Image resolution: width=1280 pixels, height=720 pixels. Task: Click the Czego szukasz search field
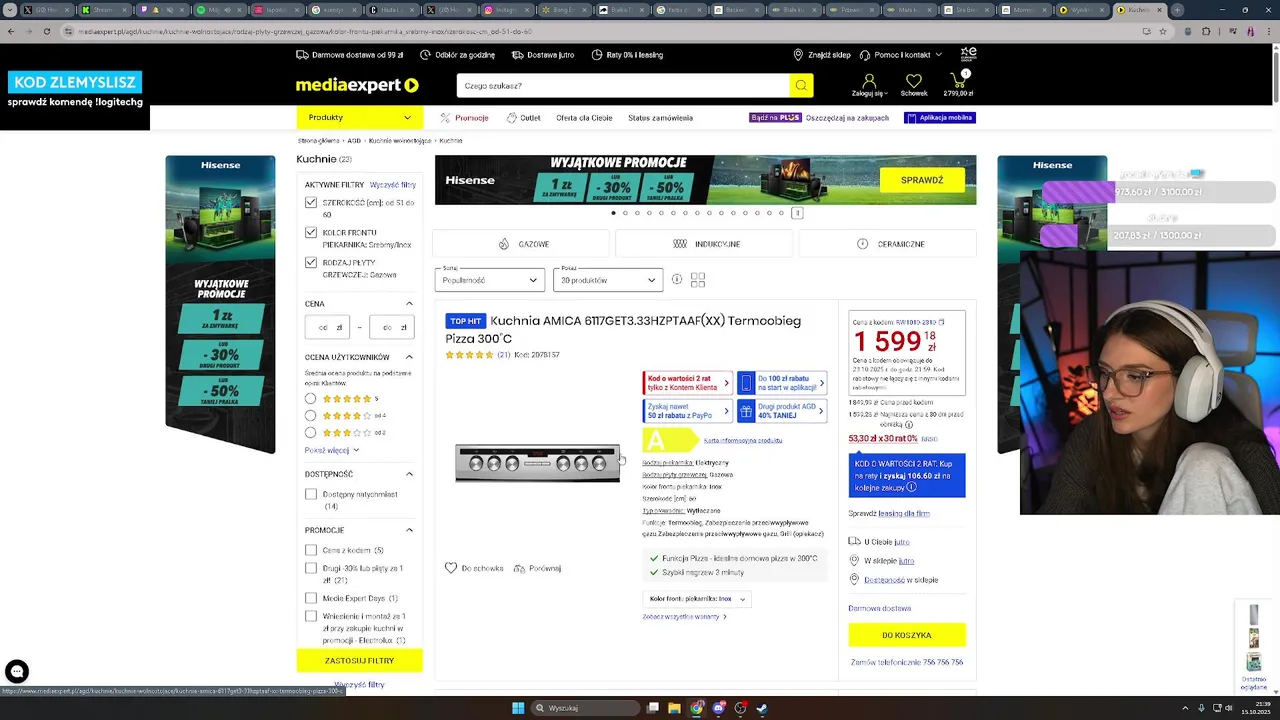623,86
